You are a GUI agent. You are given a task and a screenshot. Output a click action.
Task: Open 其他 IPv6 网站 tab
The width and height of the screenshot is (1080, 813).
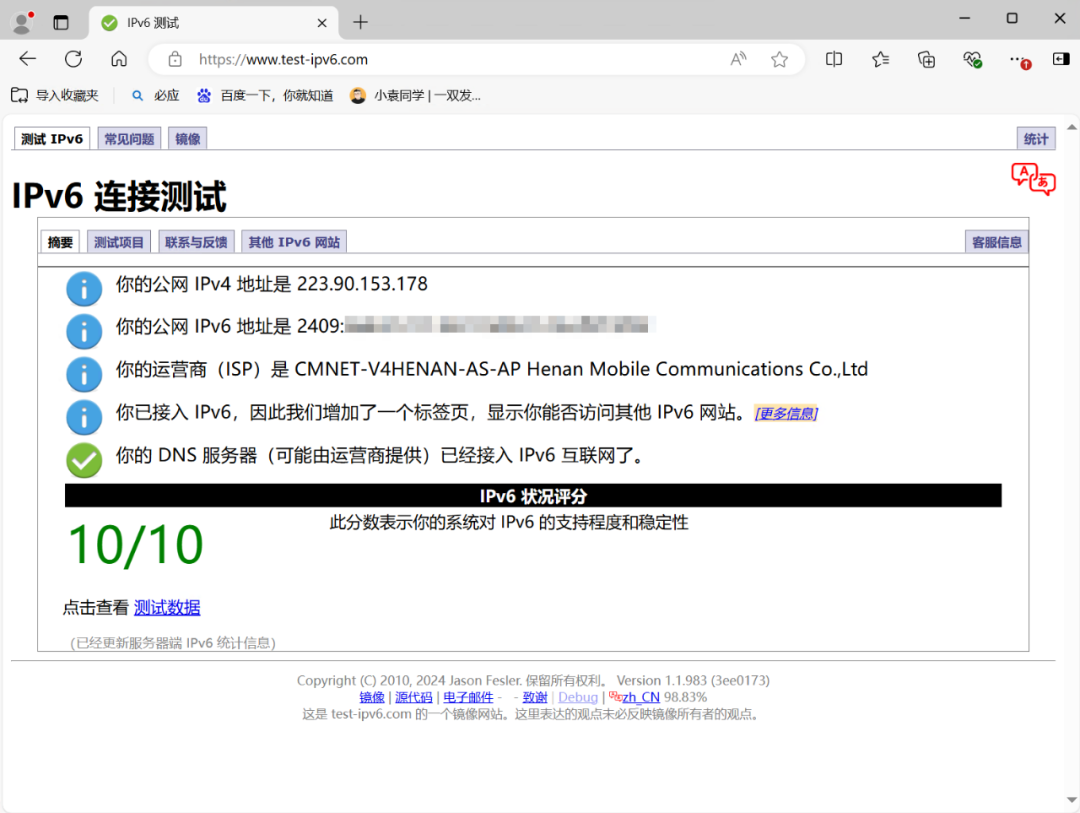[x=294, y=242]
